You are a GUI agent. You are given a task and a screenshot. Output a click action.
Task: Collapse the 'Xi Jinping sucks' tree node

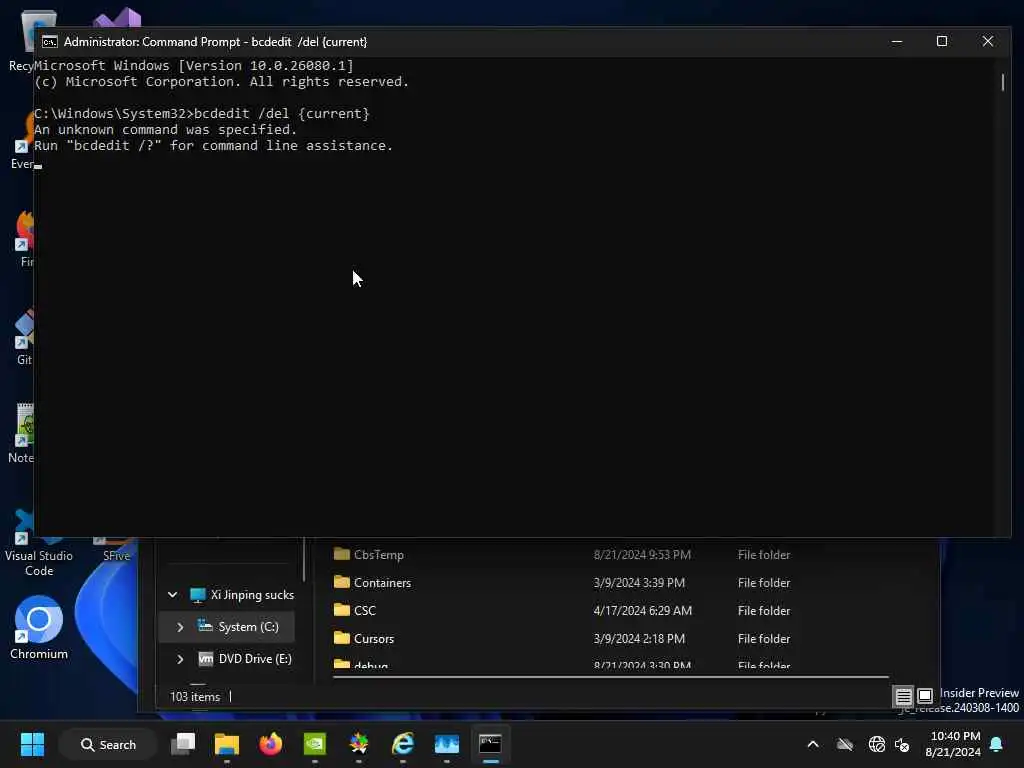click(172, 595)
